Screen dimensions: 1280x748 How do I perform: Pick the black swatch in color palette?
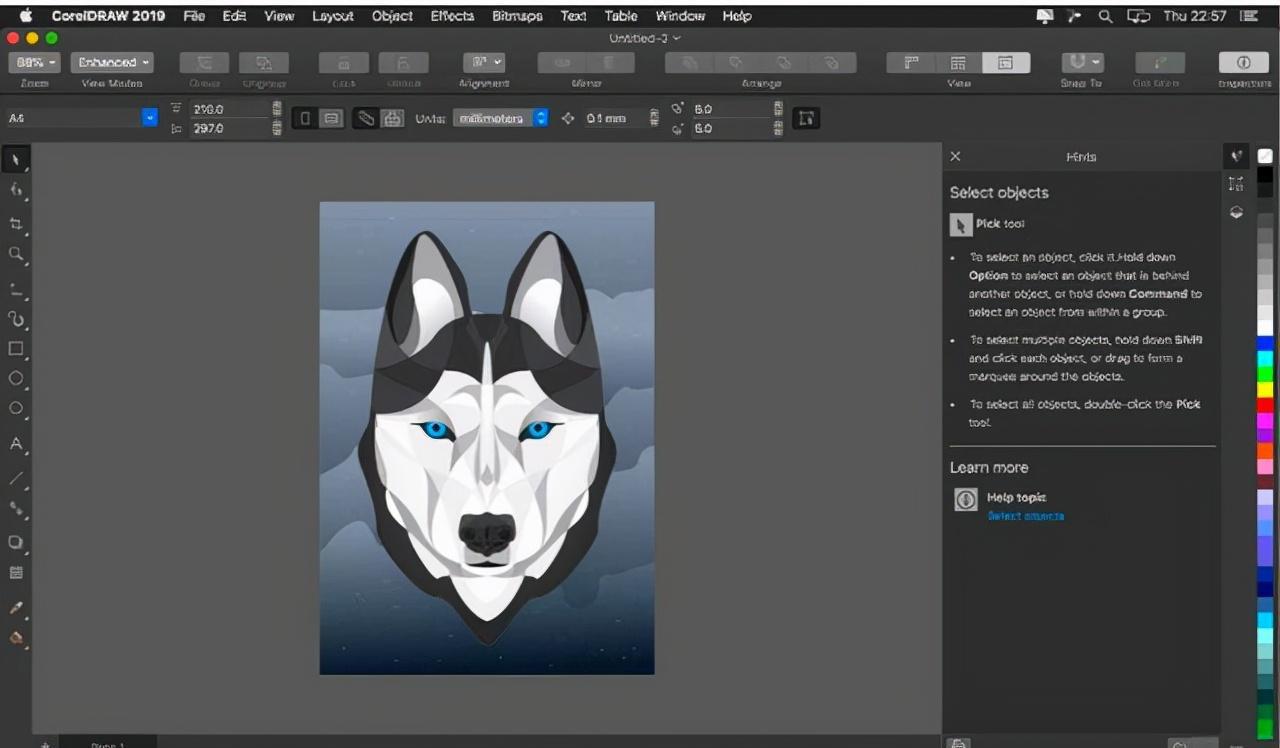click(x=1265, y=174)
